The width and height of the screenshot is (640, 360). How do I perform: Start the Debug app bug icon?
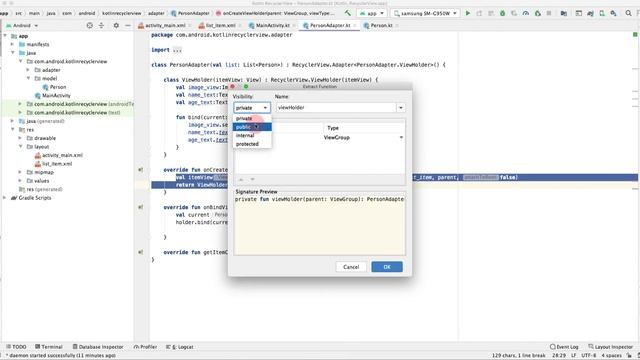502,13
